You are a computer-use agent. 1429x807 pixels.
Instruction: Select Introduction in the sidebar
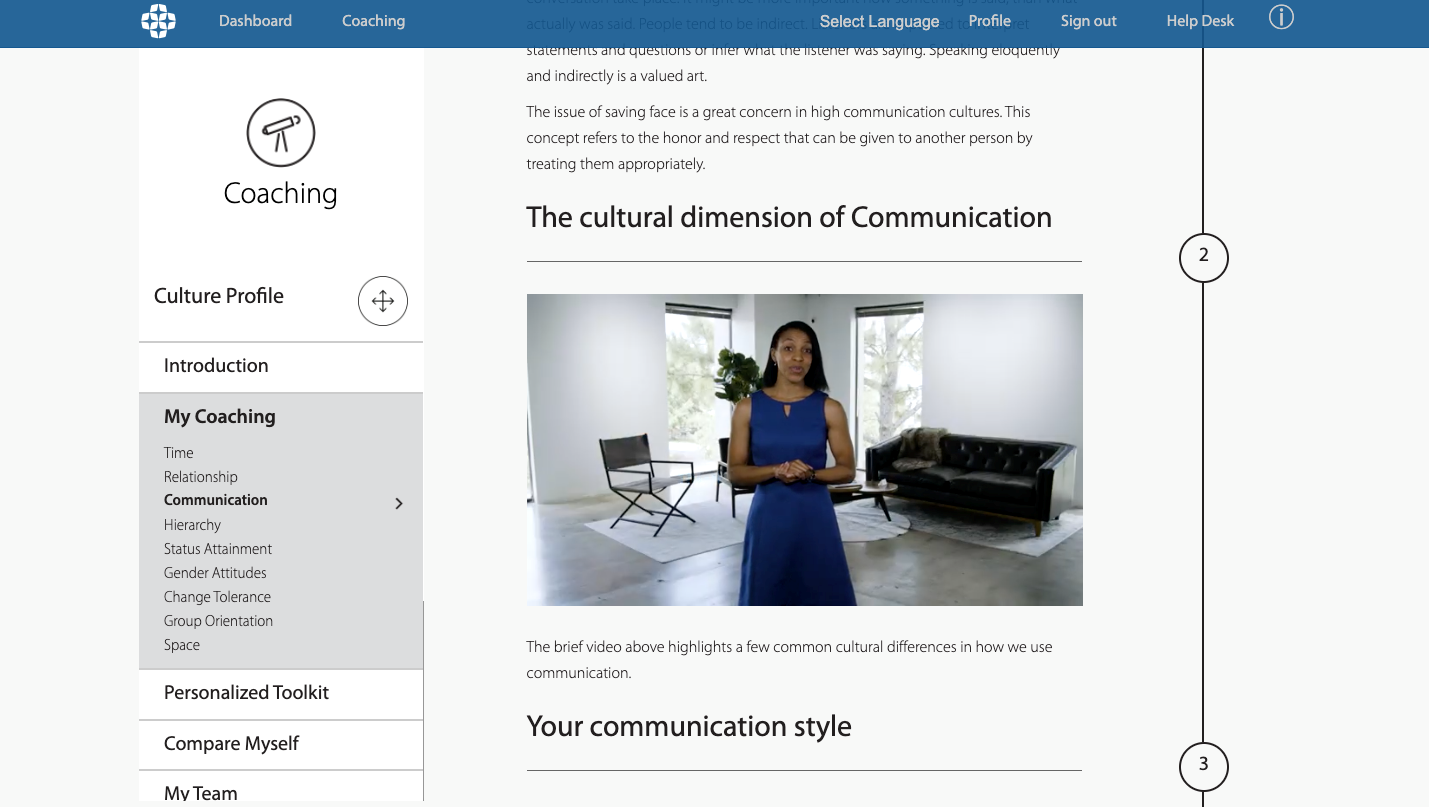(x=216, y=366)
